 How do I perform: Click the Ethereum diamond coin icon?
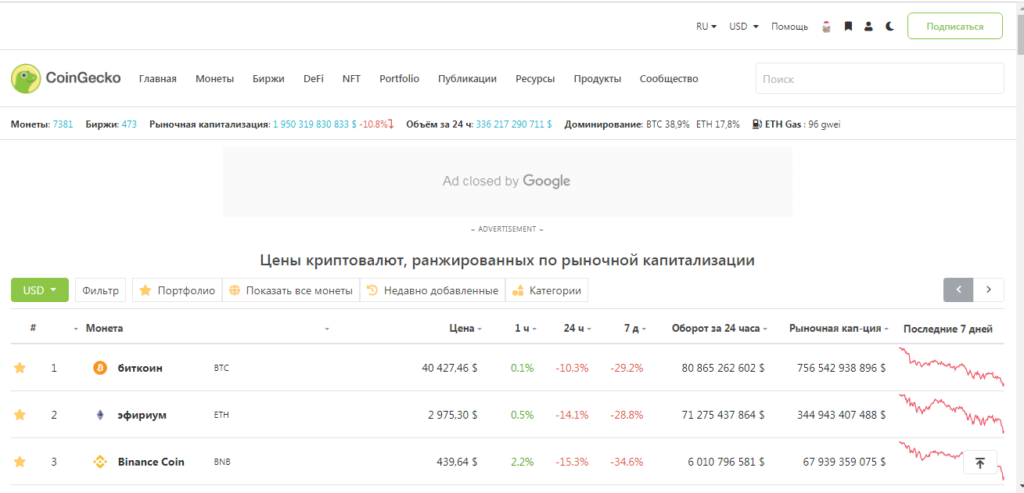tap(100, 415)
